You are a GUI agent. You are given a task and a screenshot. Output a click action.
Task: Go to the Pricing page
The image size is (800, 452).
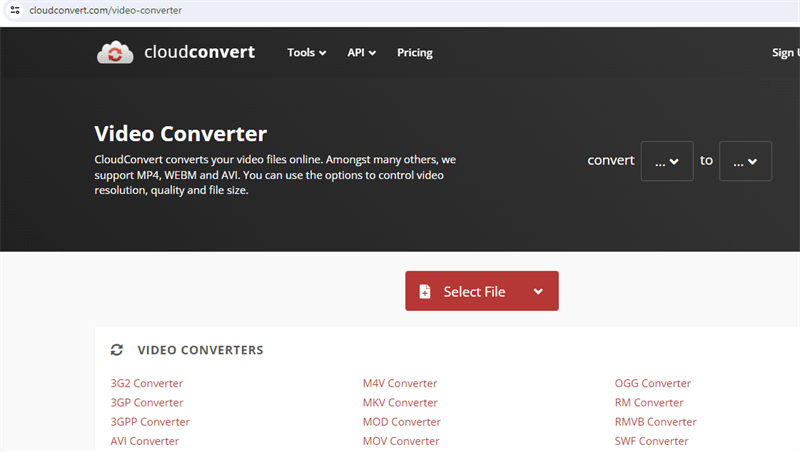(415, 53)
